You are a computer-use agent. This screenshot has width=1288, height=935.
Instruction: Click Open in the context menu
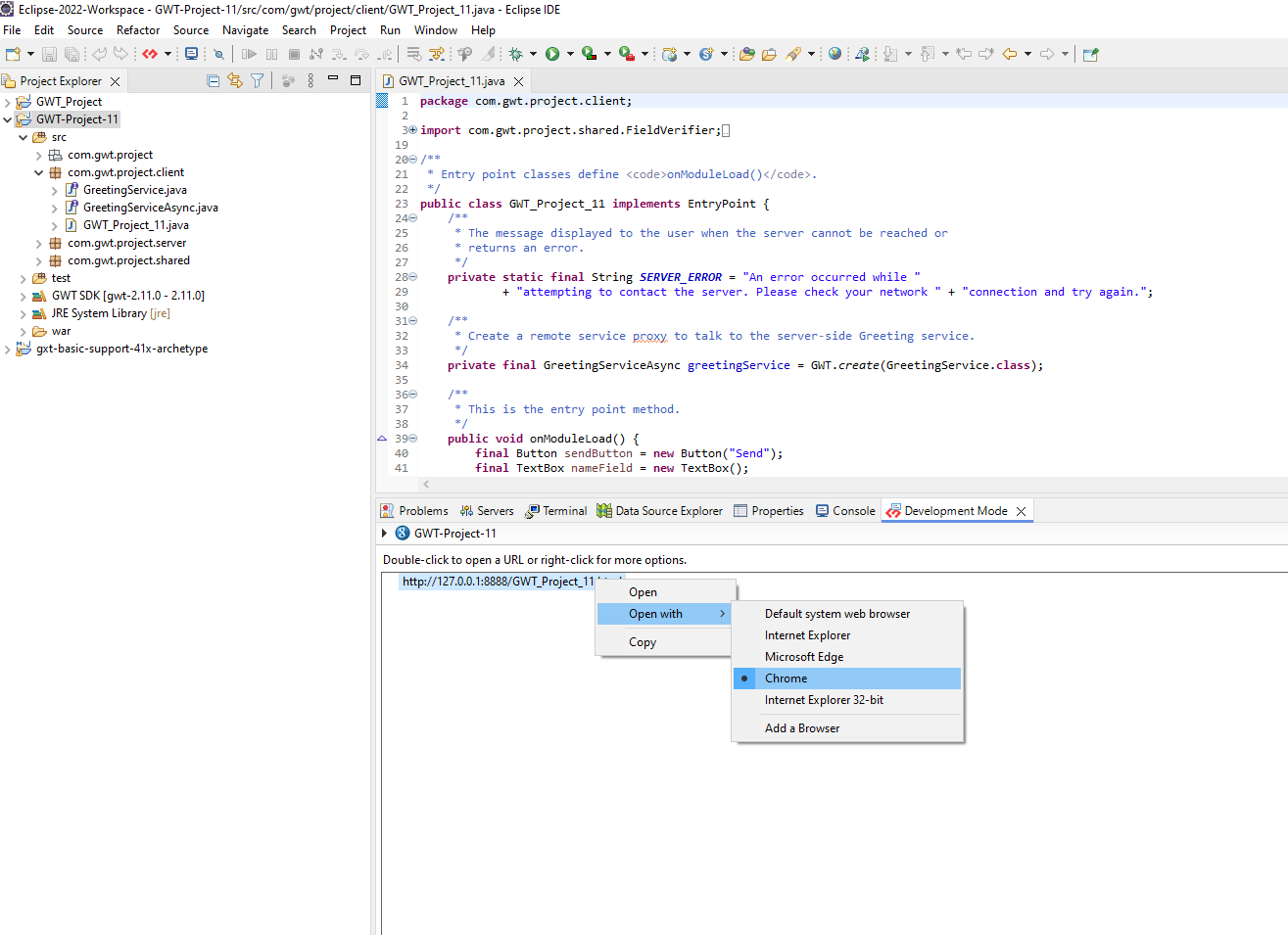coord(664,592)
